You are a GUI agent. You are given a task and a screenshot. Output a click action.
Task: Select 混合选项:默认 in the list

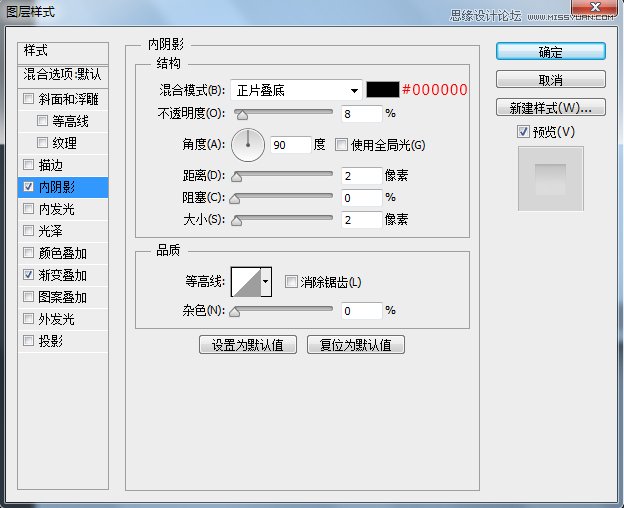63,76
